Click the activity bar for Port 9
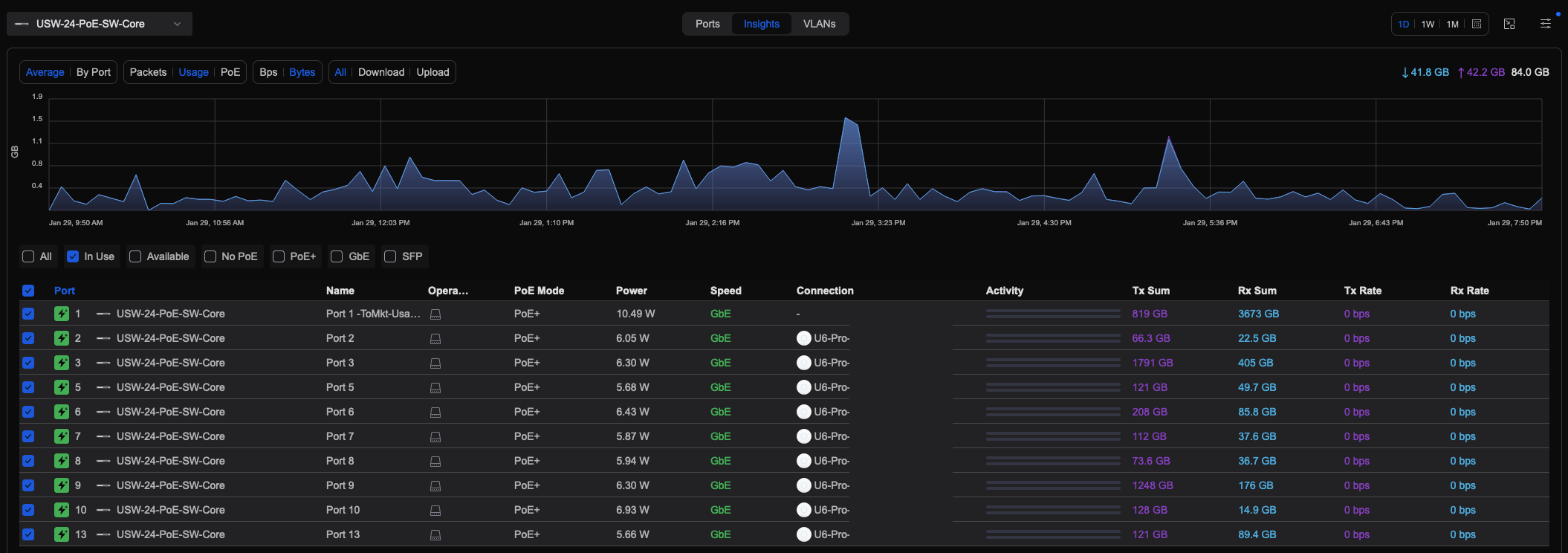 [x=1053, y=485]
